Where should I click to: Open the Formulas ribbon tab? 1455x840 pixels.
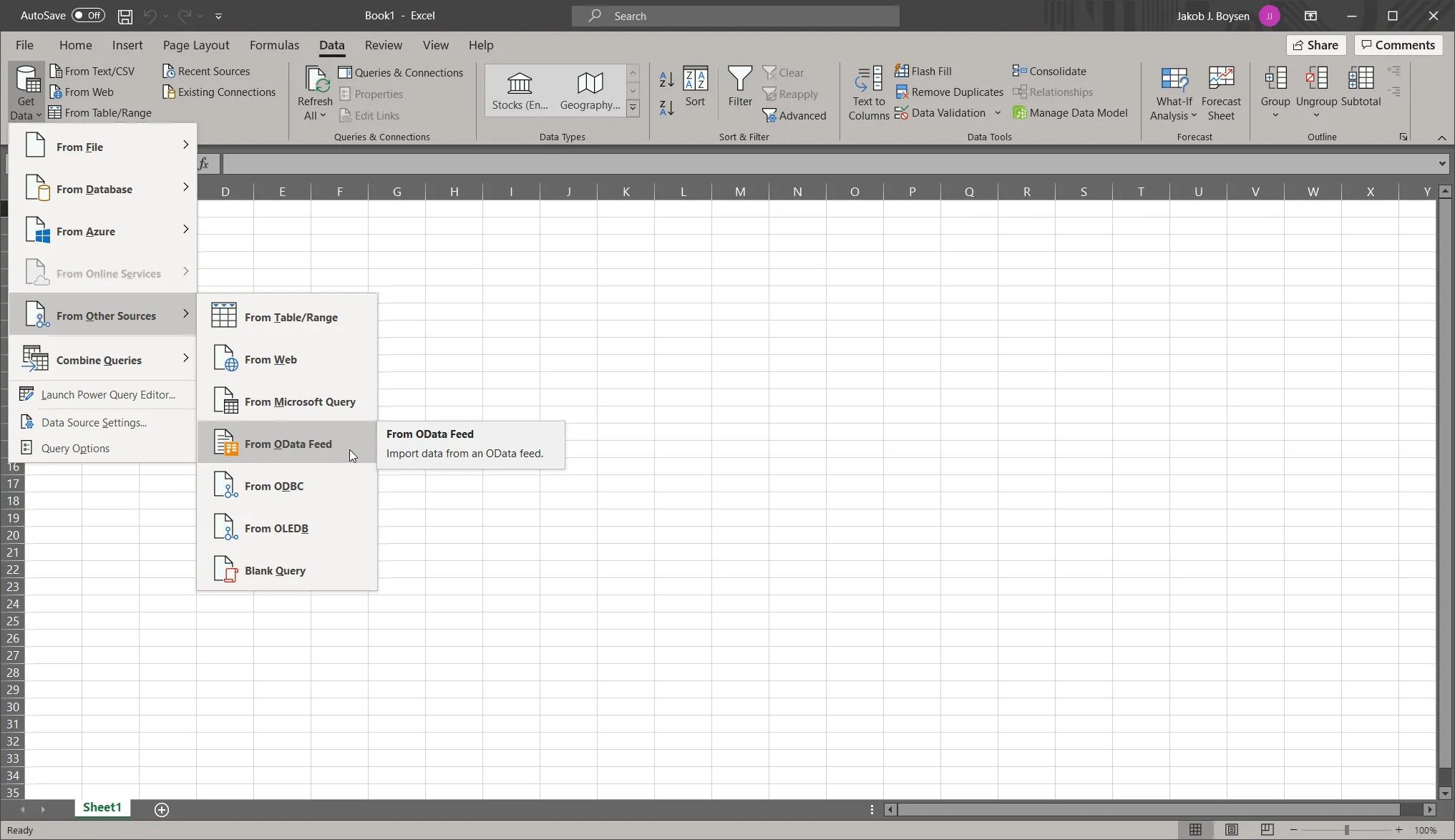274,45
